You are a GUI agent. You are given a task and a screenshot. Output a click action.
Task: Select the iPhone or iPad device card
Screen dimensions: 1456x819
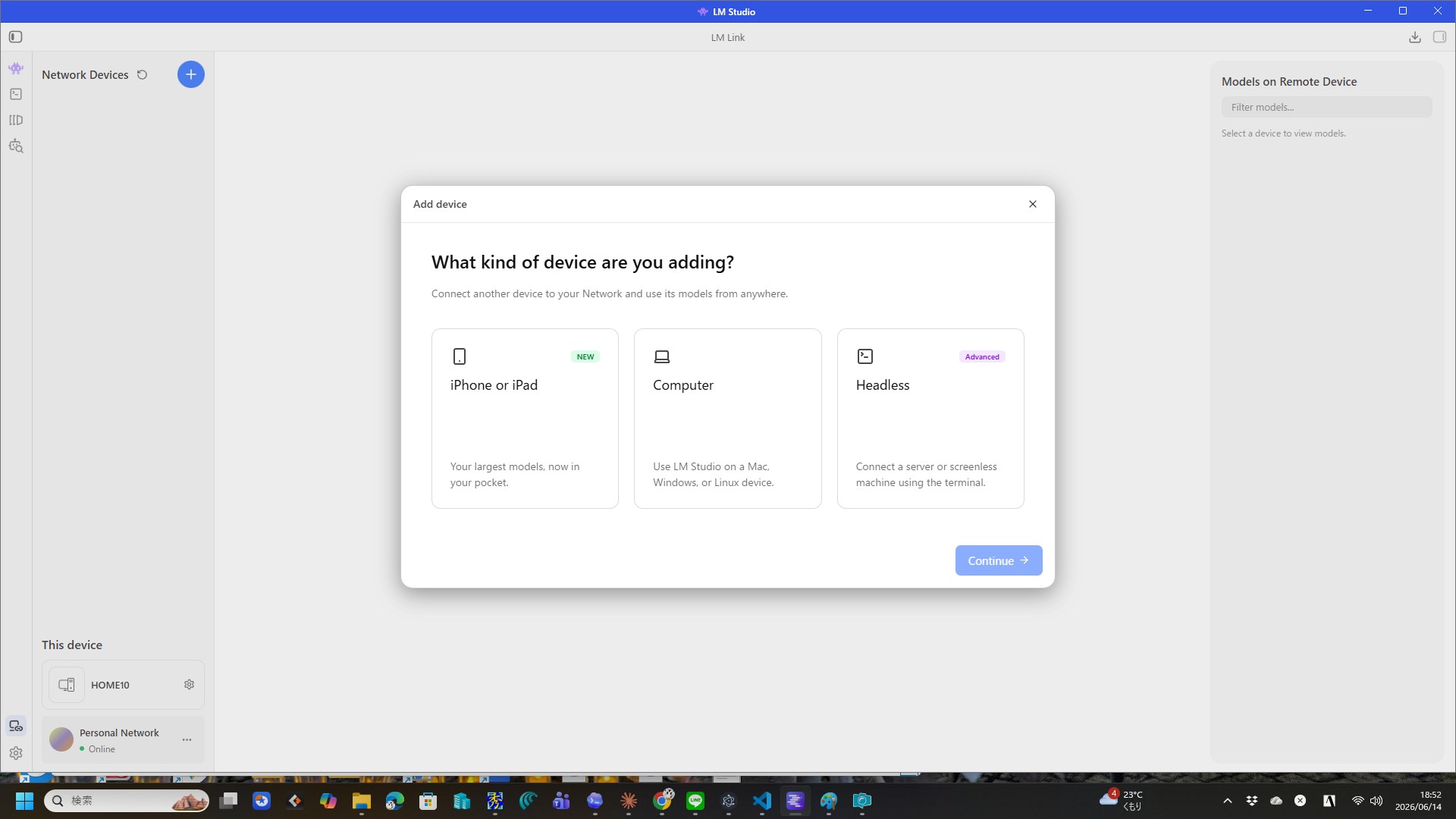coord(525,418)
